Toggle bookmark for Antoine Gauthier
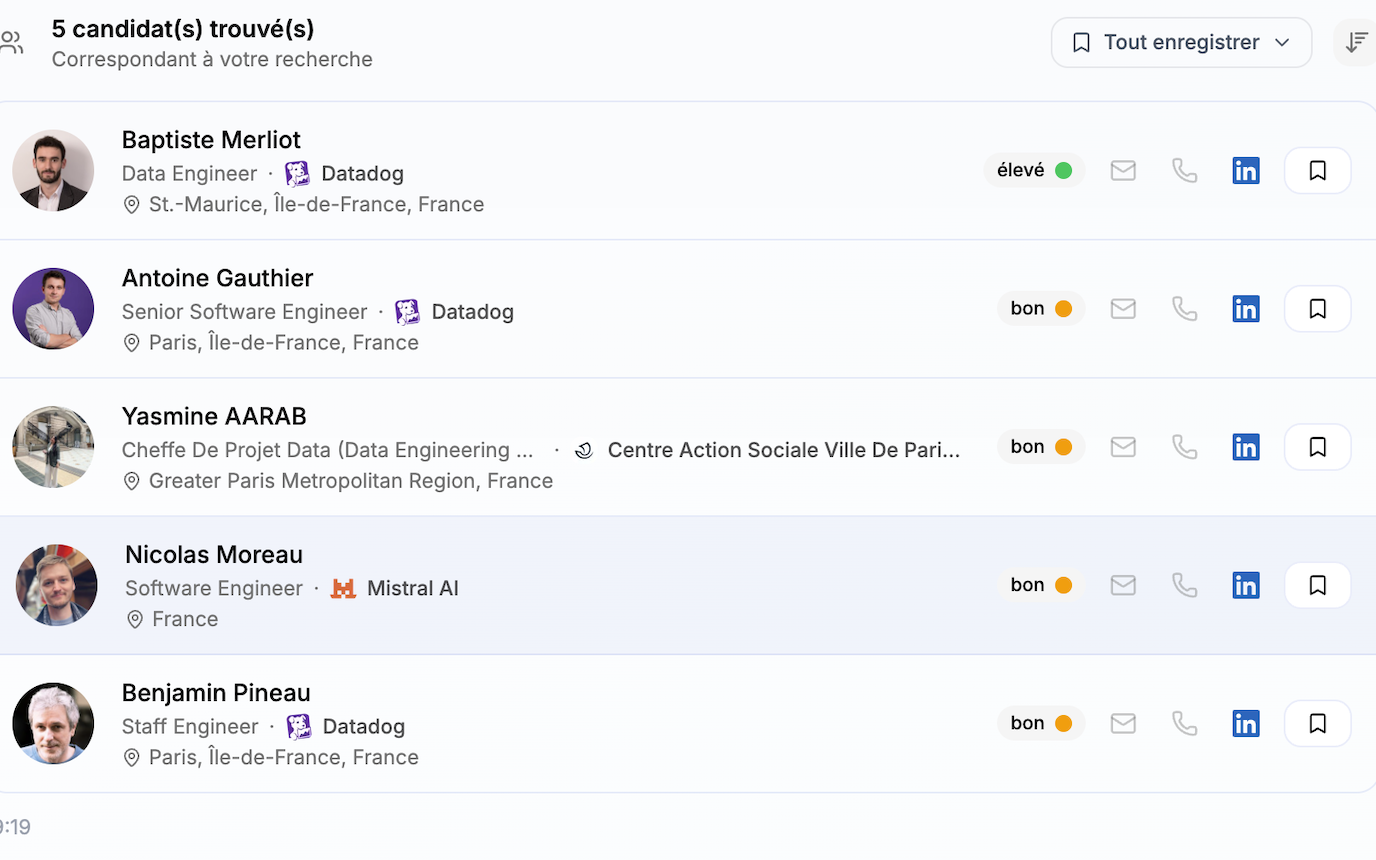 coord(1317,309)
